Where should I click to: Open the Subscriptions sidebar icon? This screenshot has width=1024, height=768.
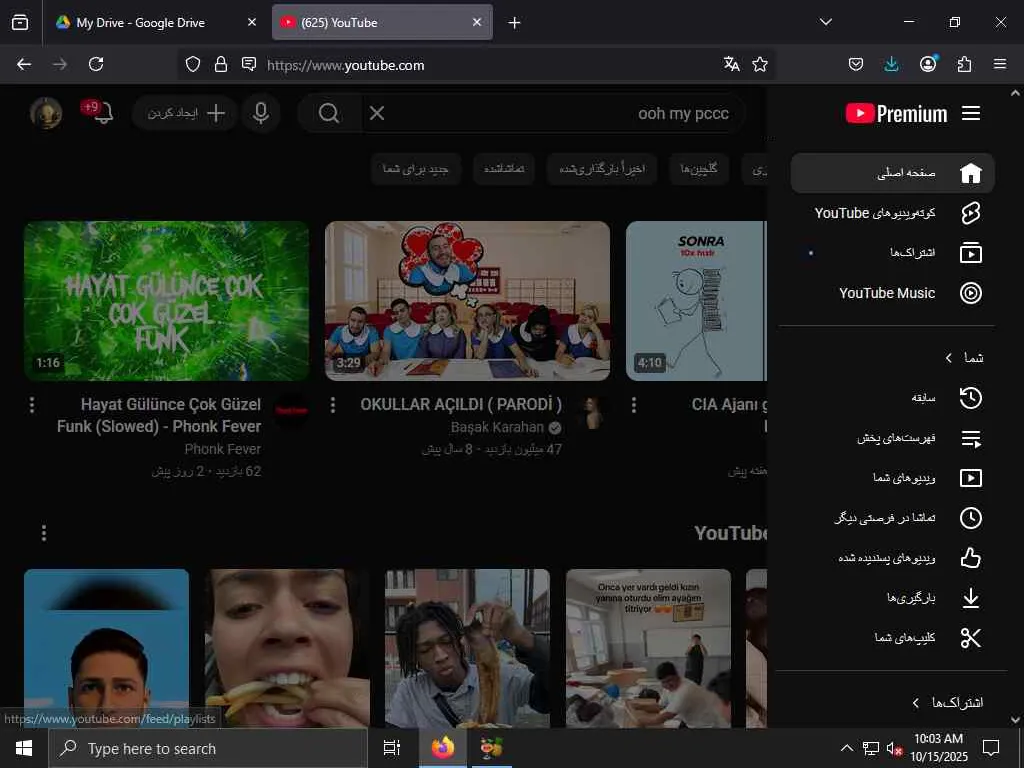tap(970, 253)
